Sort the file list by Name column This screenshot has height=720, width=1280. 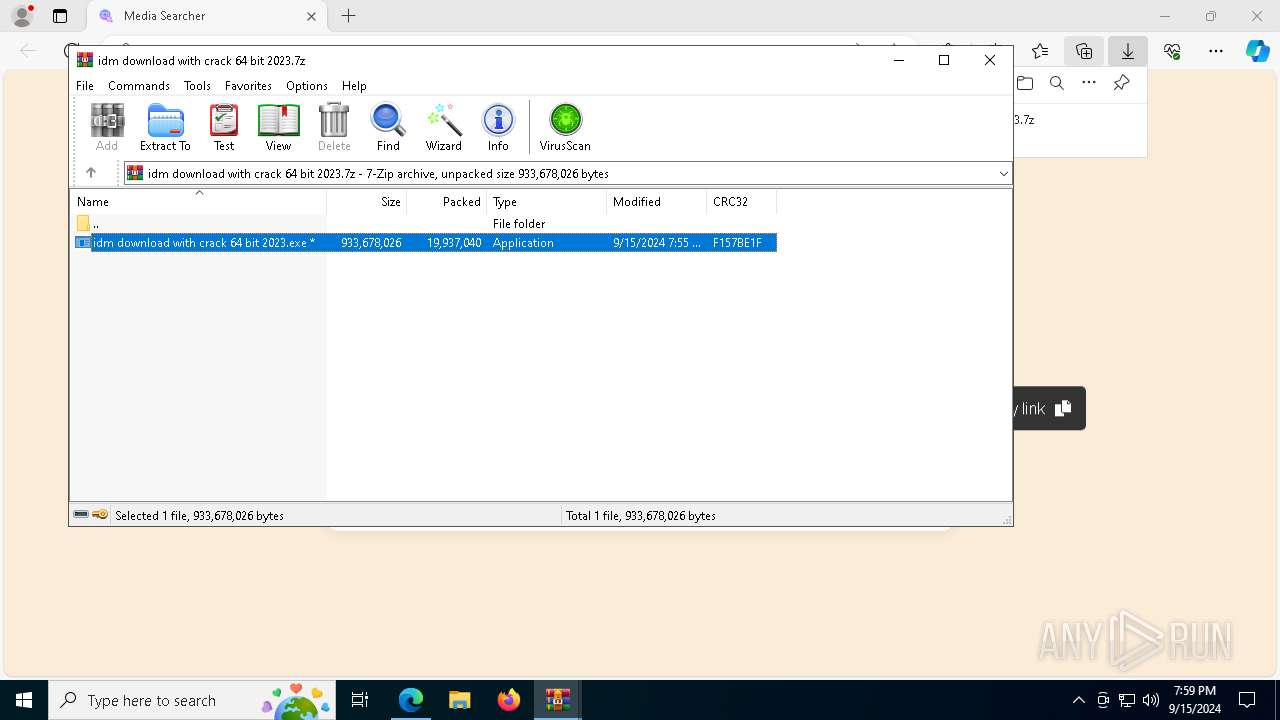click(198, 201)
